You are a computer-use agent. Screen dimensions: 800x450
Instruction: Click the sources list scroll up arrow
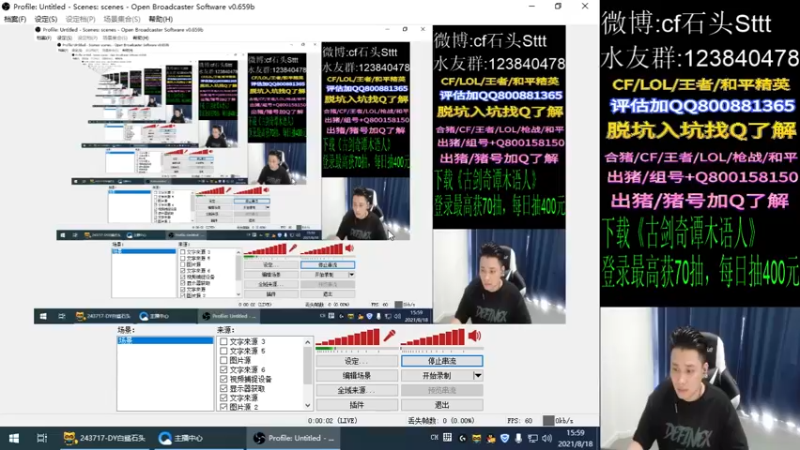pyautogui.click(x=308, y=342)
